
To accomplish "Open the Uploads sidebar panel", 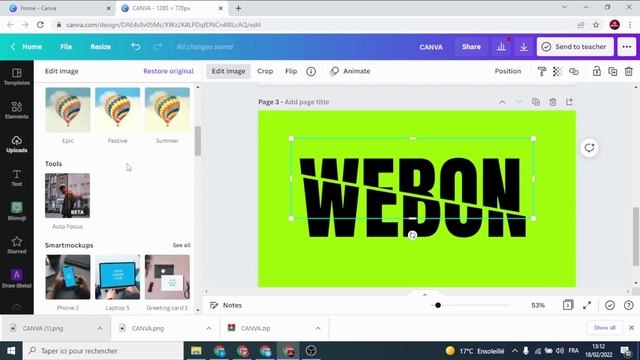I will pyautogui.click(x=17, y=144).
